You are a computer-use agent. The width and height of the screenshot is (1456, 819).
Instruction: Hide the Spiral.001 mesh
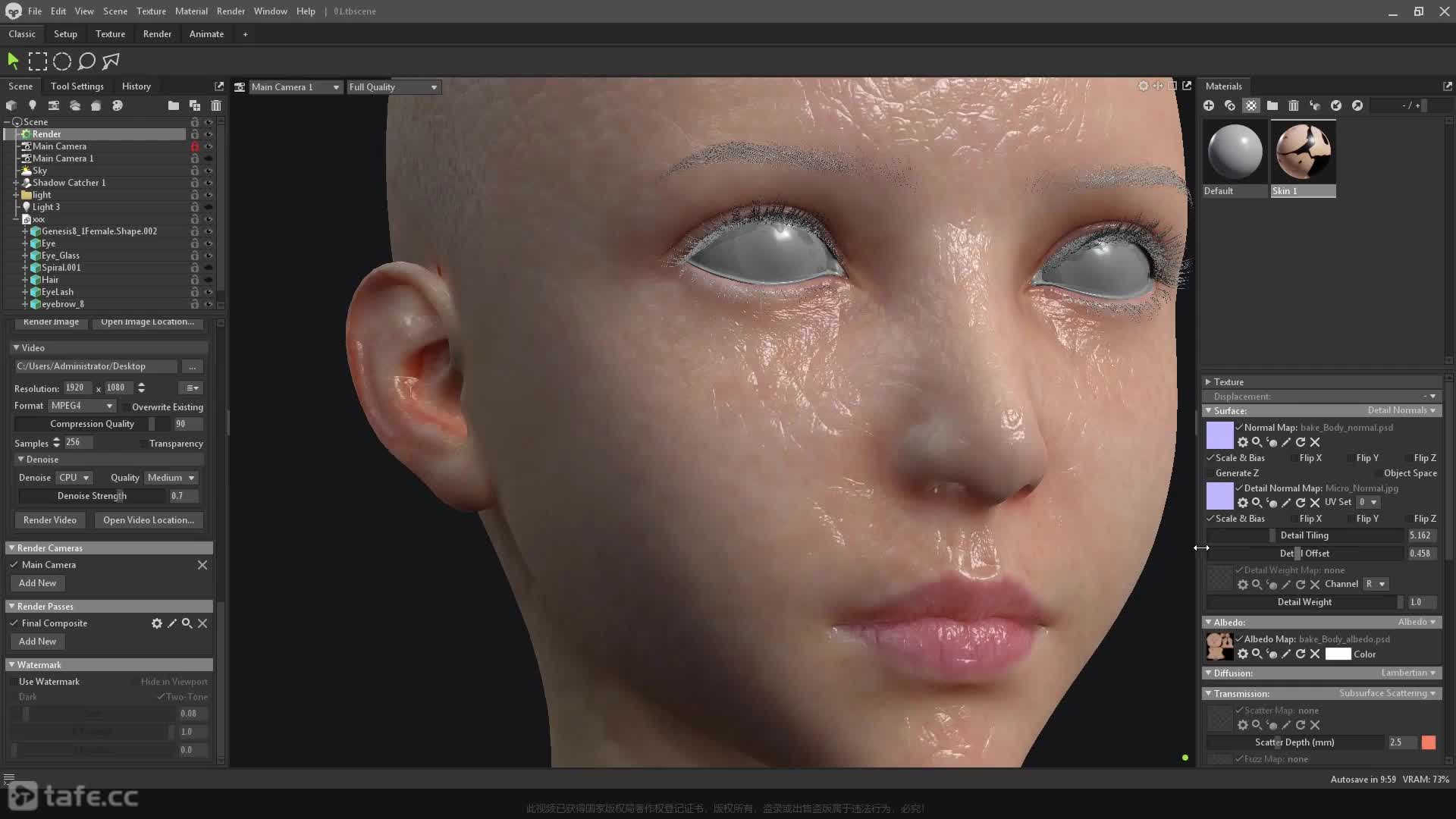(x=209, y=268)
